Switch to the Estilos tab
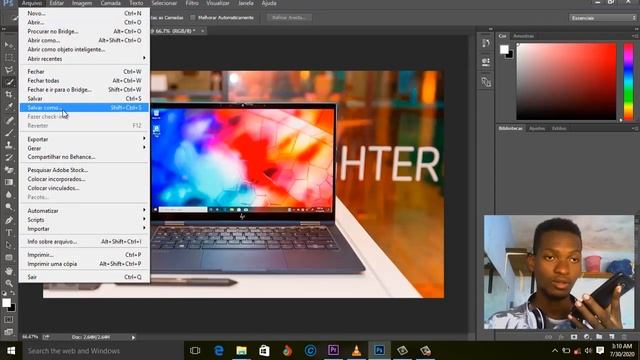 click(x=559, y=128)
